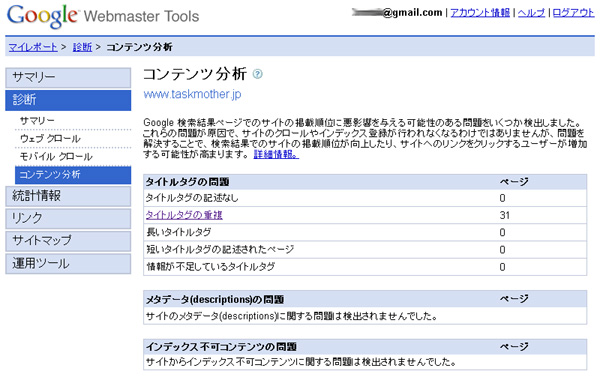This screenshot has height=383, width=600.
Task: Click the Google Webmaster Tools logo
Action: click(103, 16)
